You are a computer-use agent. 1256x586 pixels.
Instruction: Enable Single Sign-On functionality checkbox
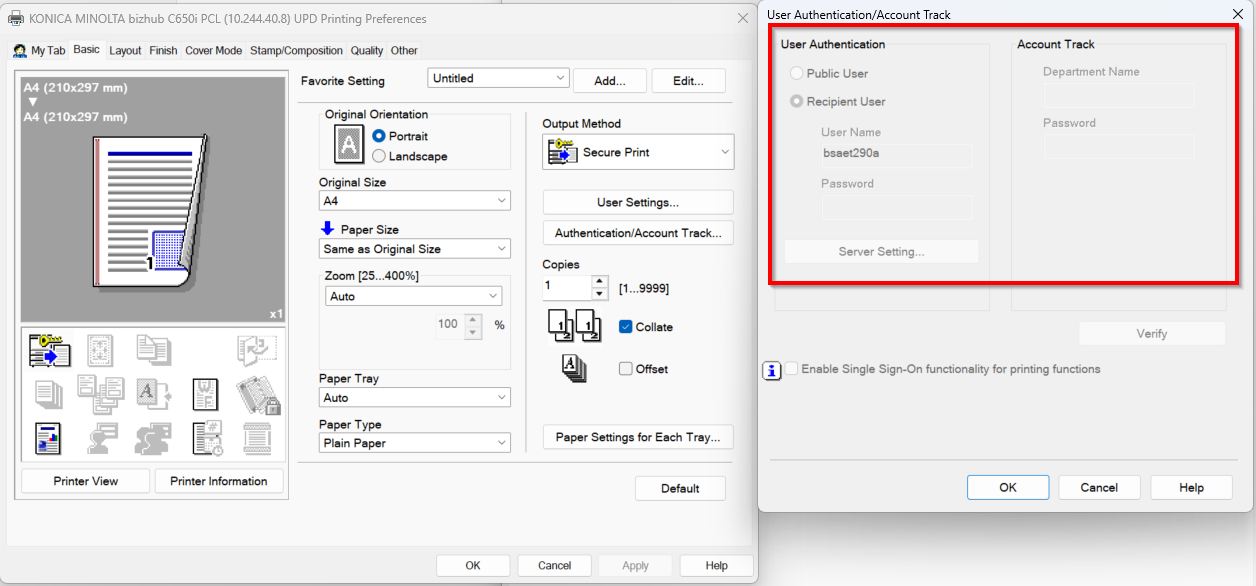click(x=792, y=369)
